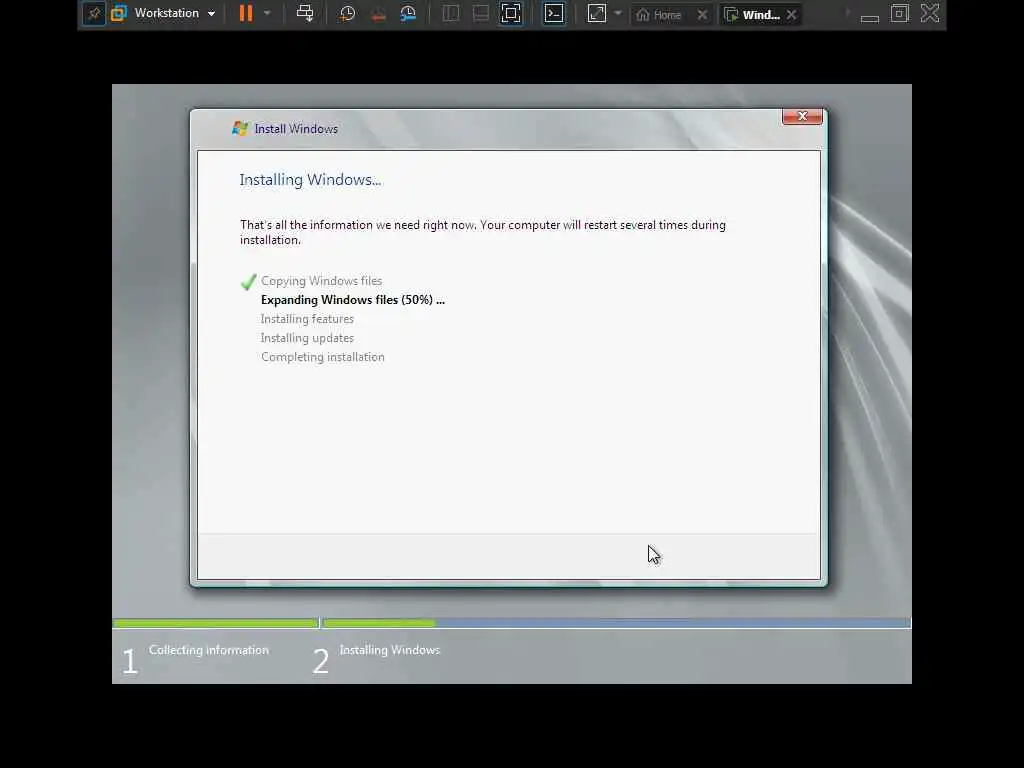
Task: Open the console view icon
Action: point(554,14)
